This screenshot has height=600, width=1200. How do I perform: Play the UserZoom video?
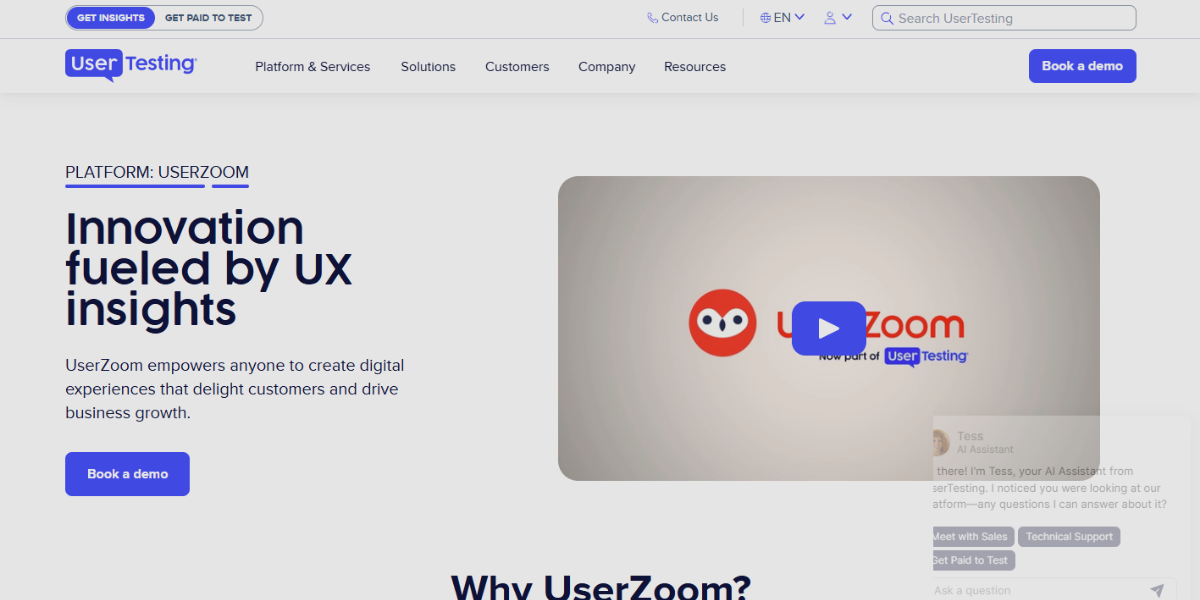coord(828,328)
